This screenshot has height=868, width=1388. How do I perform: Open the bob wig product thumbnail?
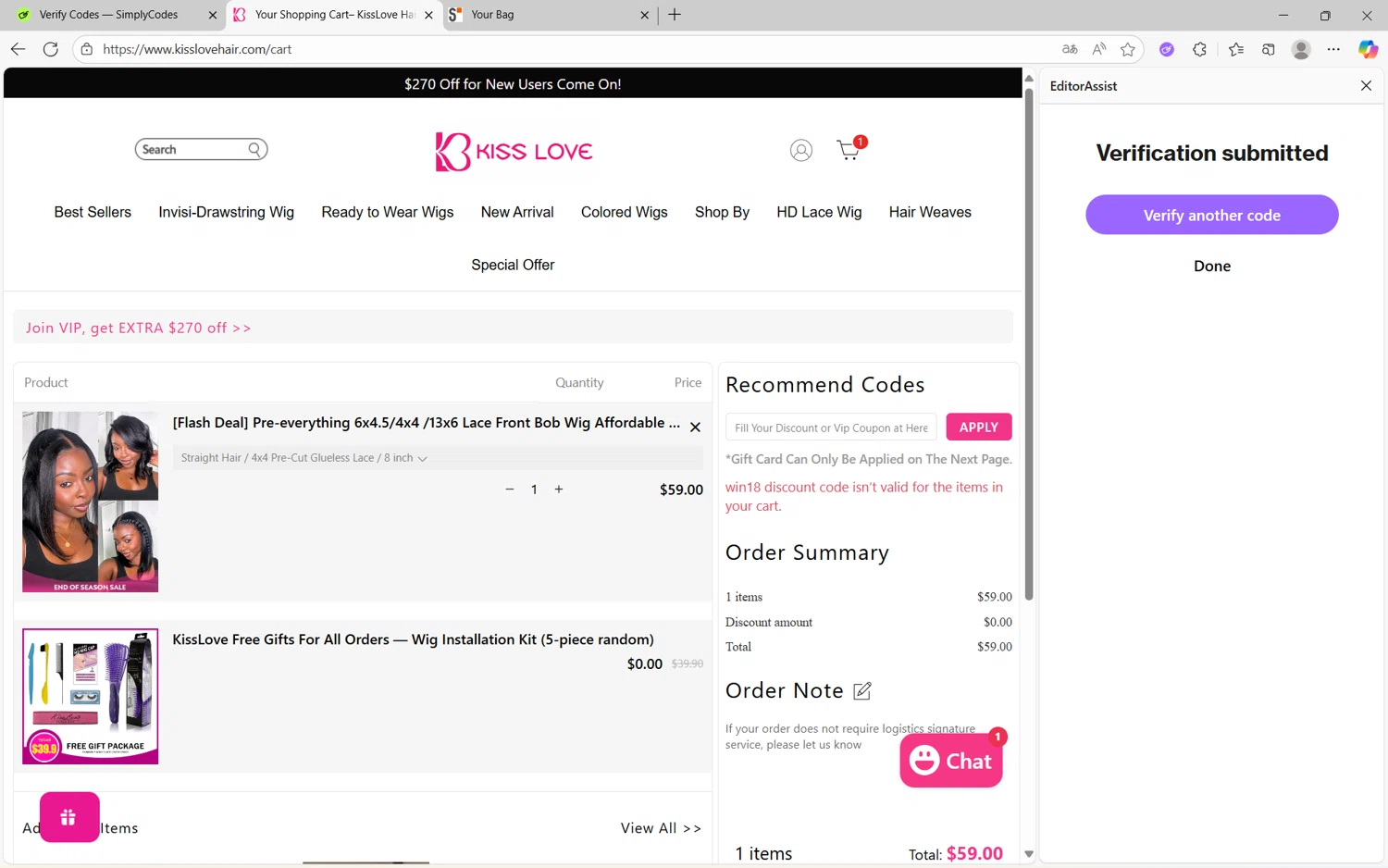point(90,502)
